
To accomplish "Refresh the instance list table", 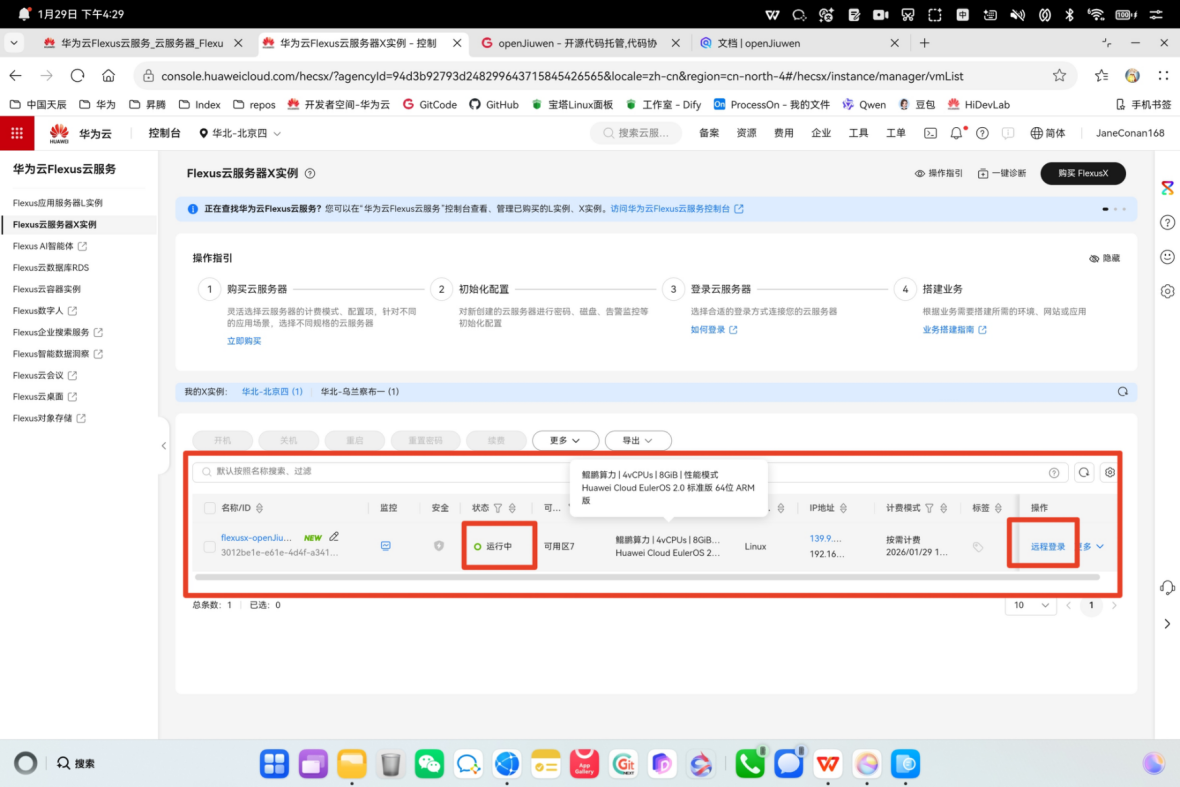I will 1084,473.
